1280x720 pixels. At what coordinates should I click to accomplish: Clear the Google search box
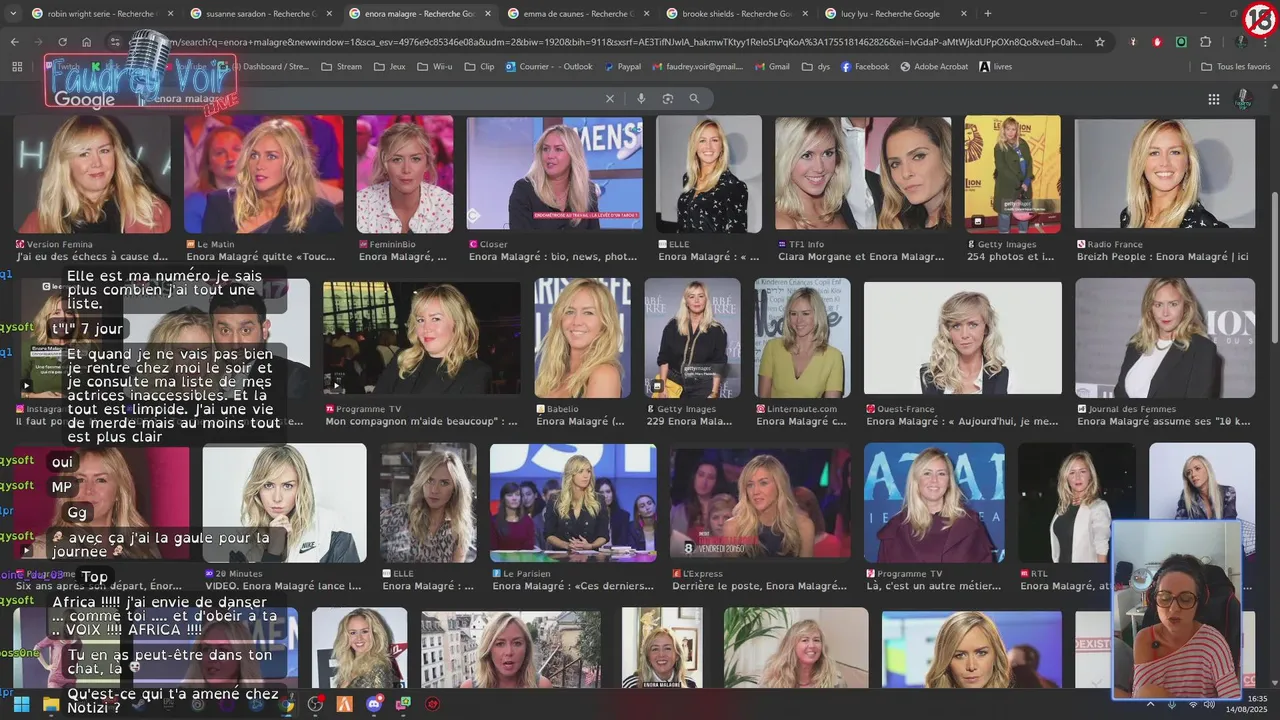point(610,99)
